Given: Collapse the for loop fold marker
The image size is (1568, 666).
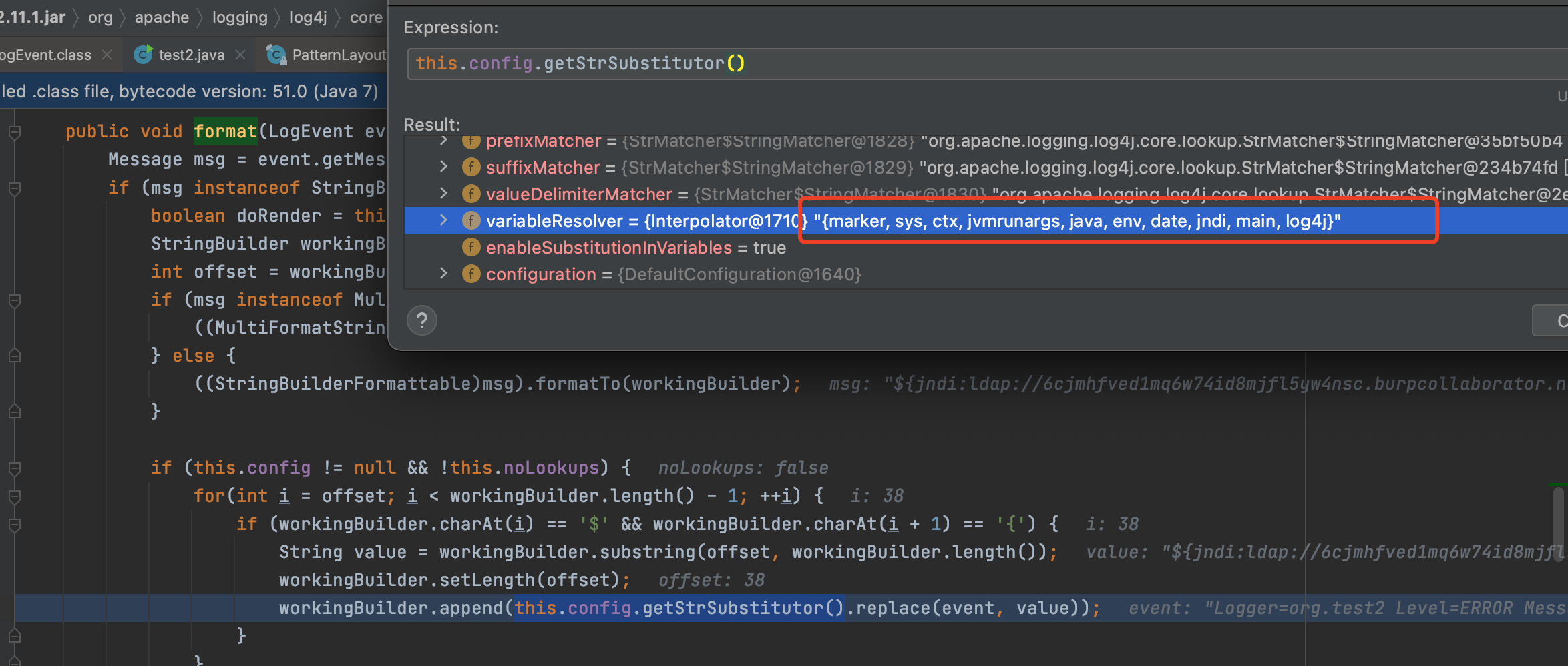Looking at the screenshot, I should 14,496.
